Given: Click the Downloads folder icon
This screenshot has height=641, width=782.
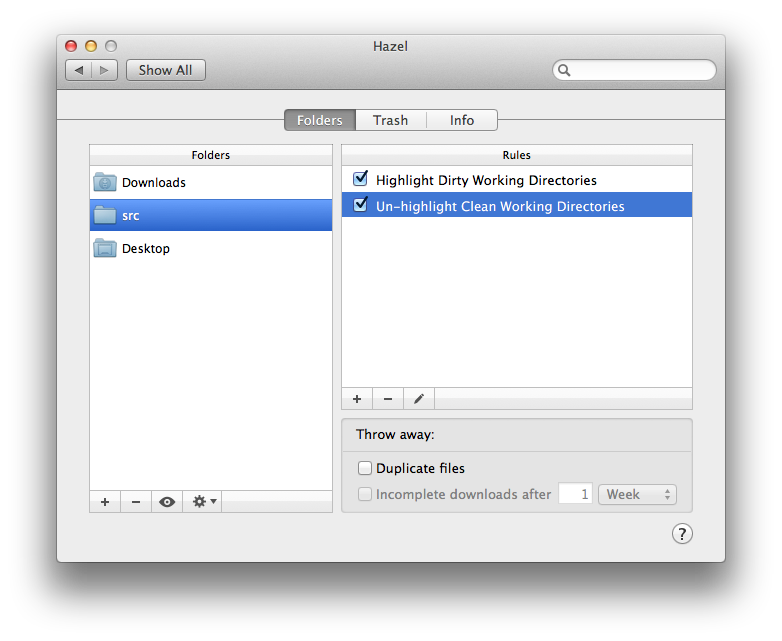Looking at the screenshot, I should click(x=105, y=182).
